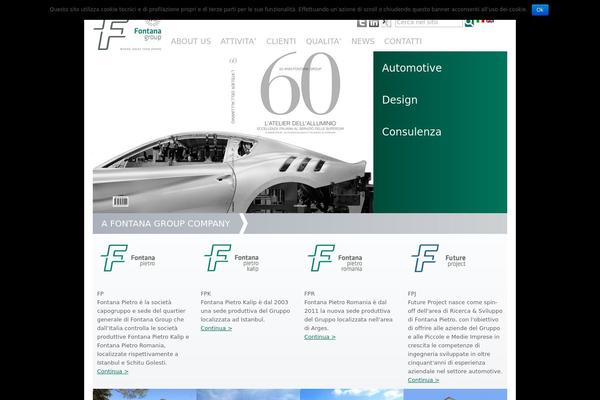Viewport: 600px width, 400px height.
Task: Switch language with the English flag
Action: [x=490, y=21]
